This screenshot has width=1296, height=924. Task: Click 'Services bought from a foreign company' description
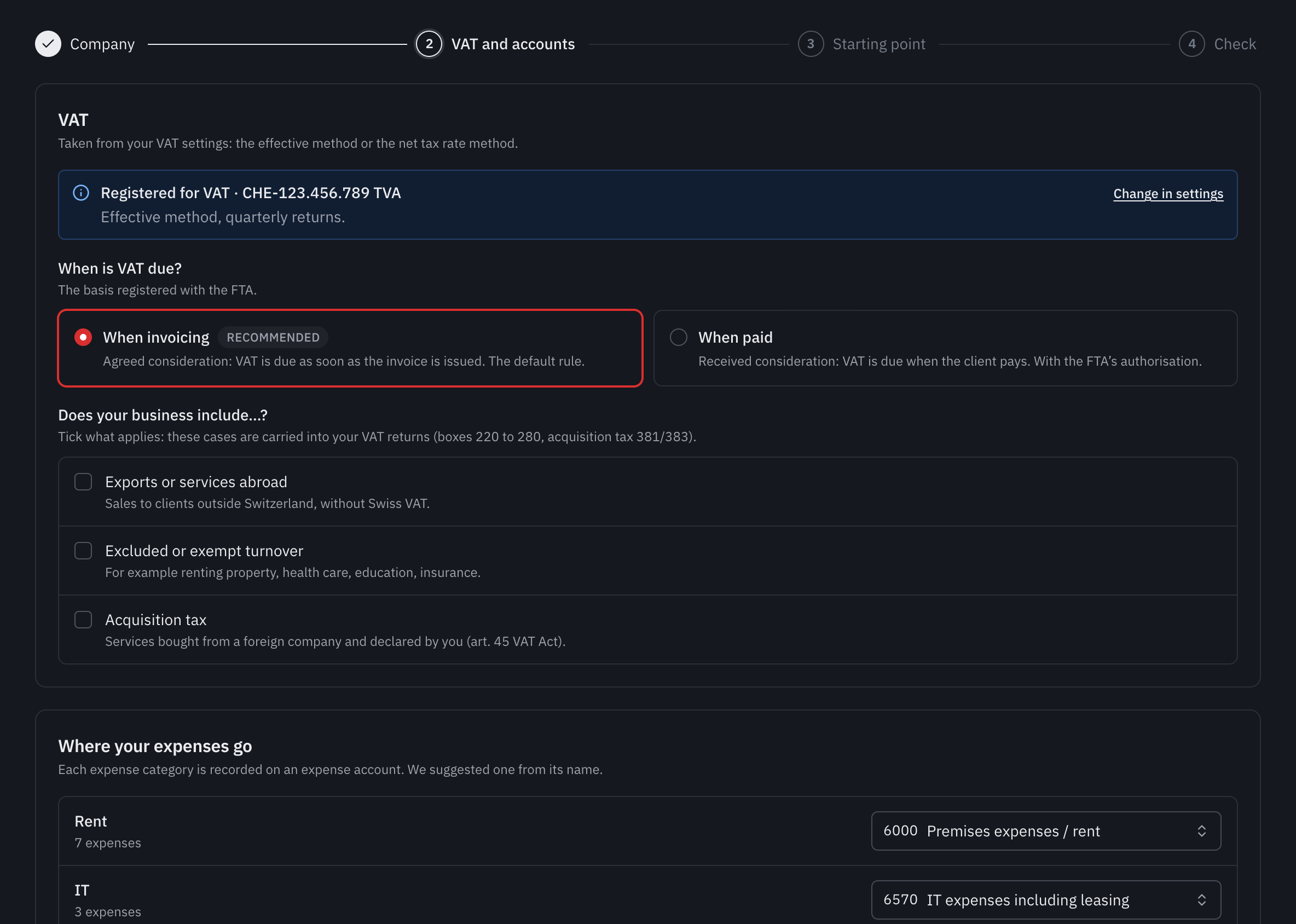[x=335, y=641]
